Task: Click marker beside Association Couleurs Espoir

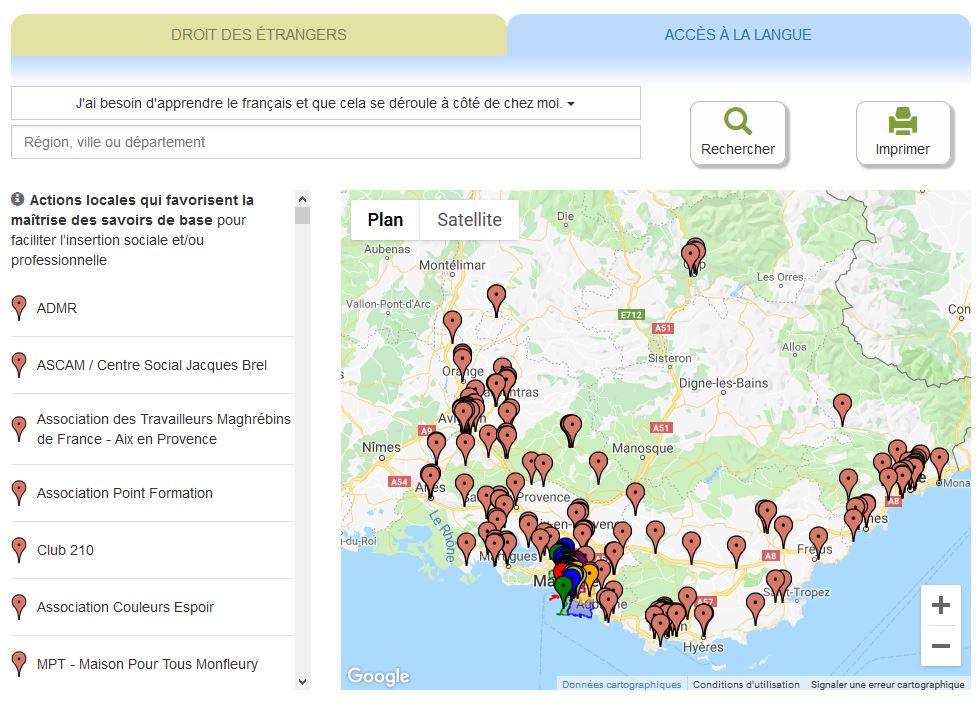Action: [x=19, y=606]
